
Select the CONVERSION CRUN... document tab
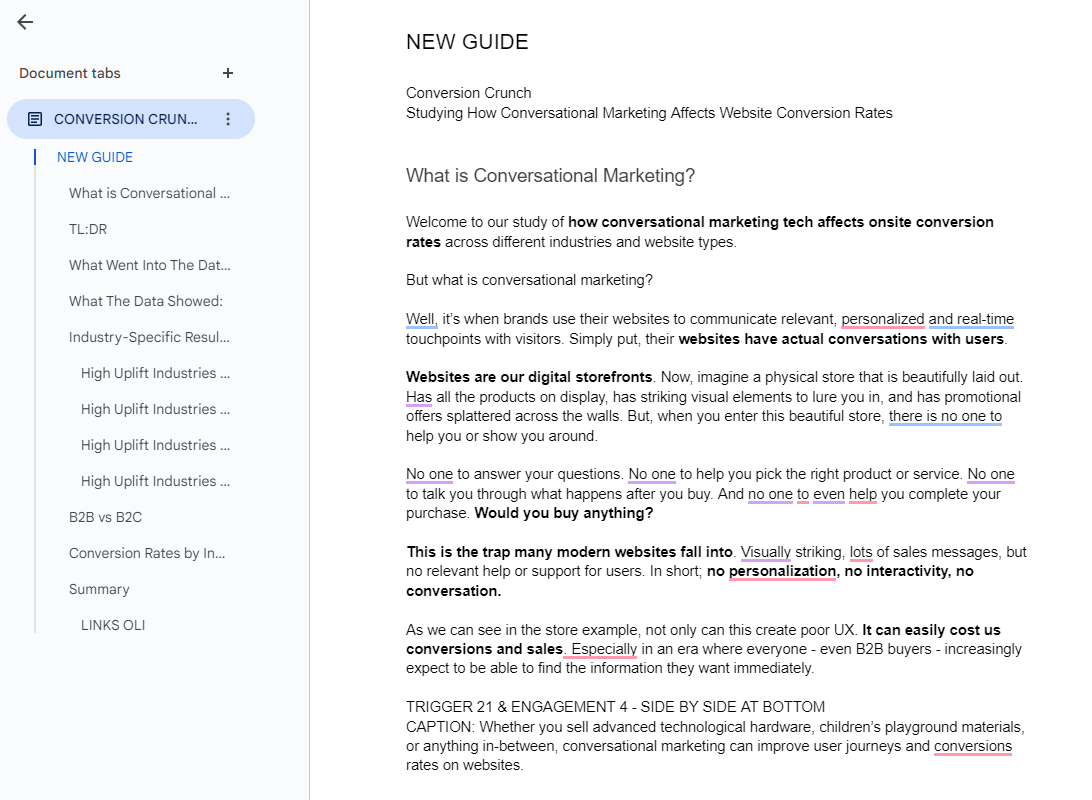(x=125, y=119)
